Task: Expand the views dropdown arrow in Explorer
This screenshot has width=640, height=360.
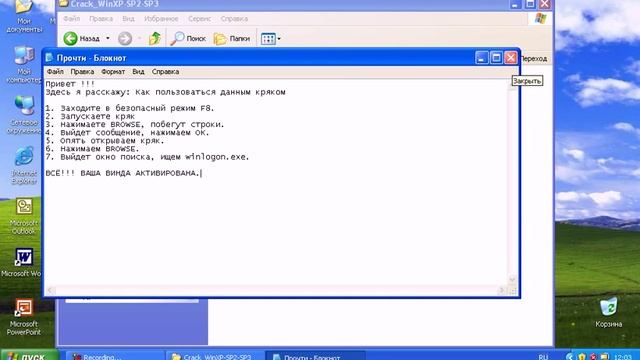Action: pos(279,39)
